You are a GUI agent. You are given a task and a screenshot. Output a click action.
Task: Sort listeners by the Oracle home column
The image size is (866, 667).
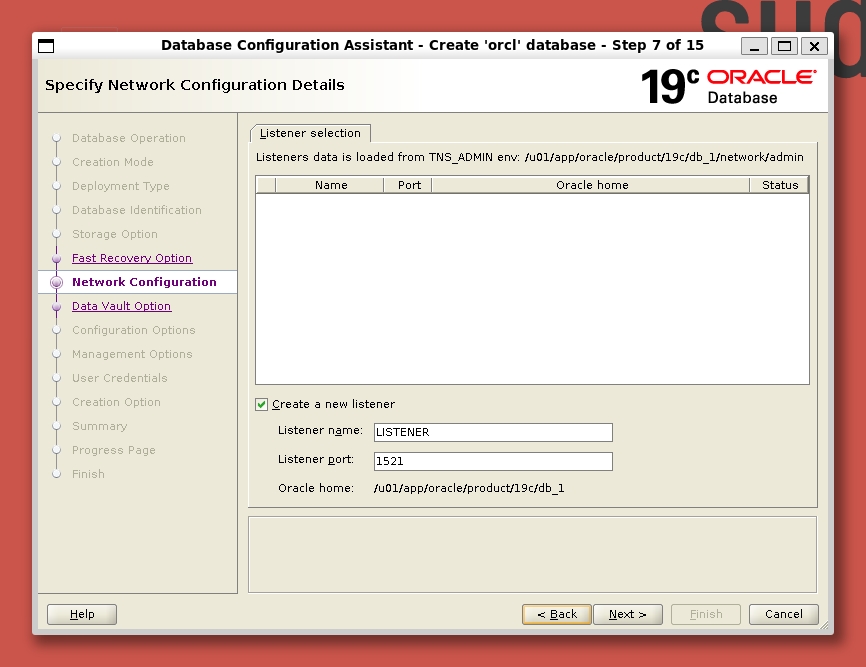pos(591,185)
